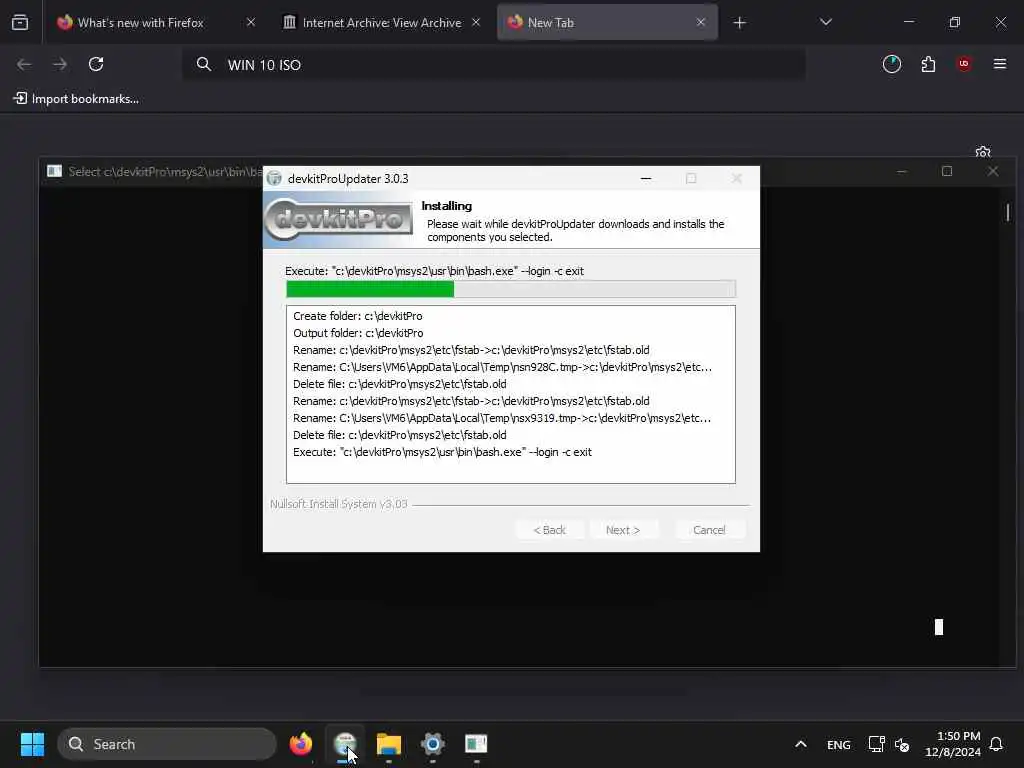This screenshot has width=1024, height=768.
Task: Minimize the devkitProUpdater window
Action: 646,178
